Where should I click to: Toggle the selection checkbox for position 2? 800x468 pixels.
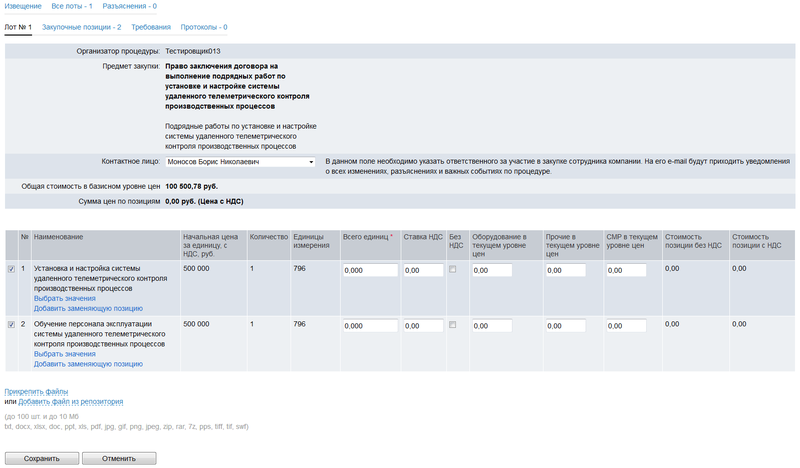[11, 325]
